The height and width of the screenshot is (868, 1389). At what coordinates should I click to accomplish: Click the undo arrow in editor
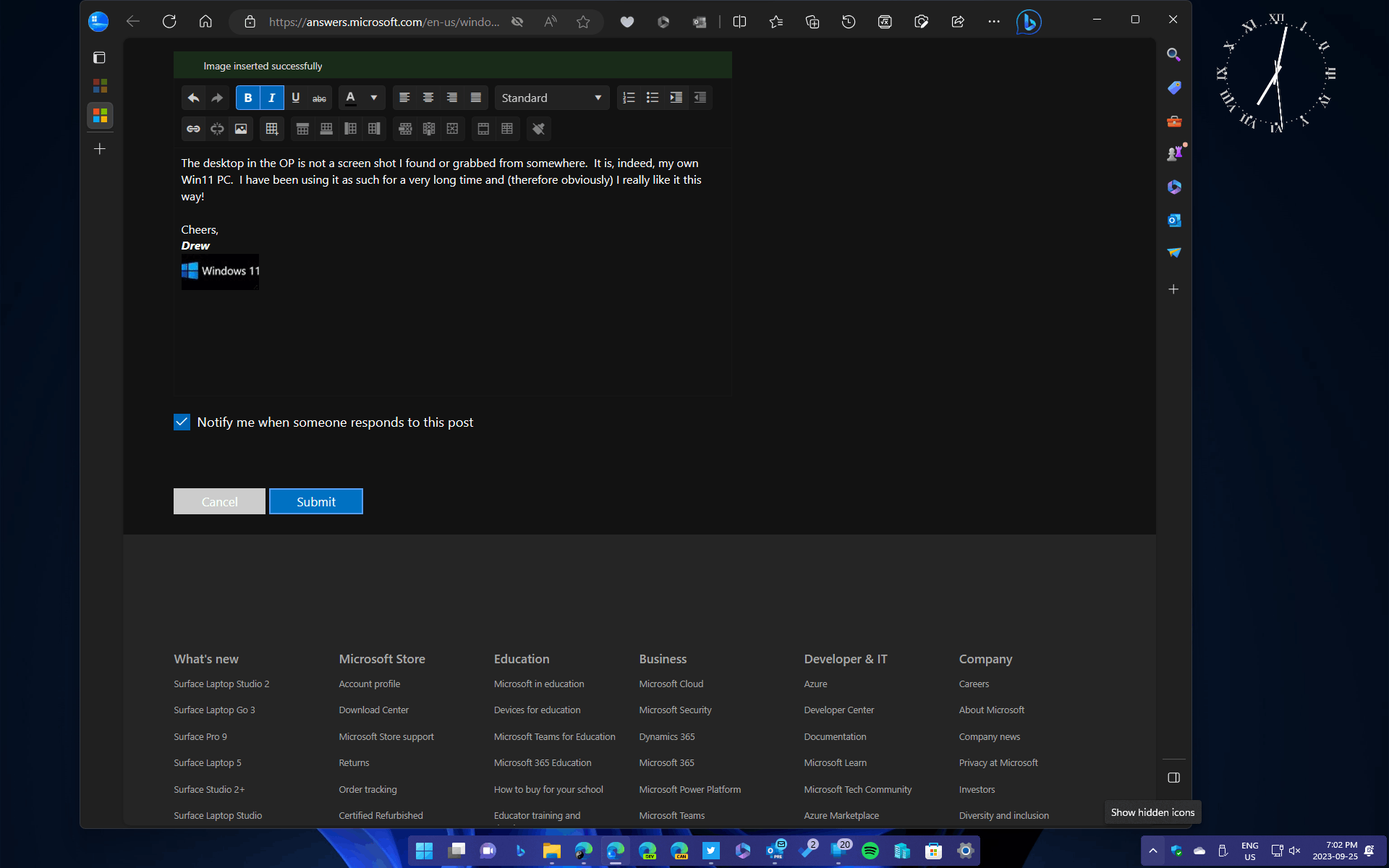pos(193,98)
